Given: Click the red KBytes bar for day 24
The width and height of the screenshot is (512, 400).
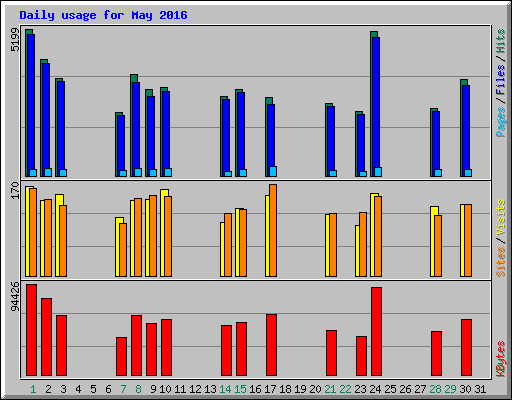Looking at the screenshot, I should click(x=376, y=332).
